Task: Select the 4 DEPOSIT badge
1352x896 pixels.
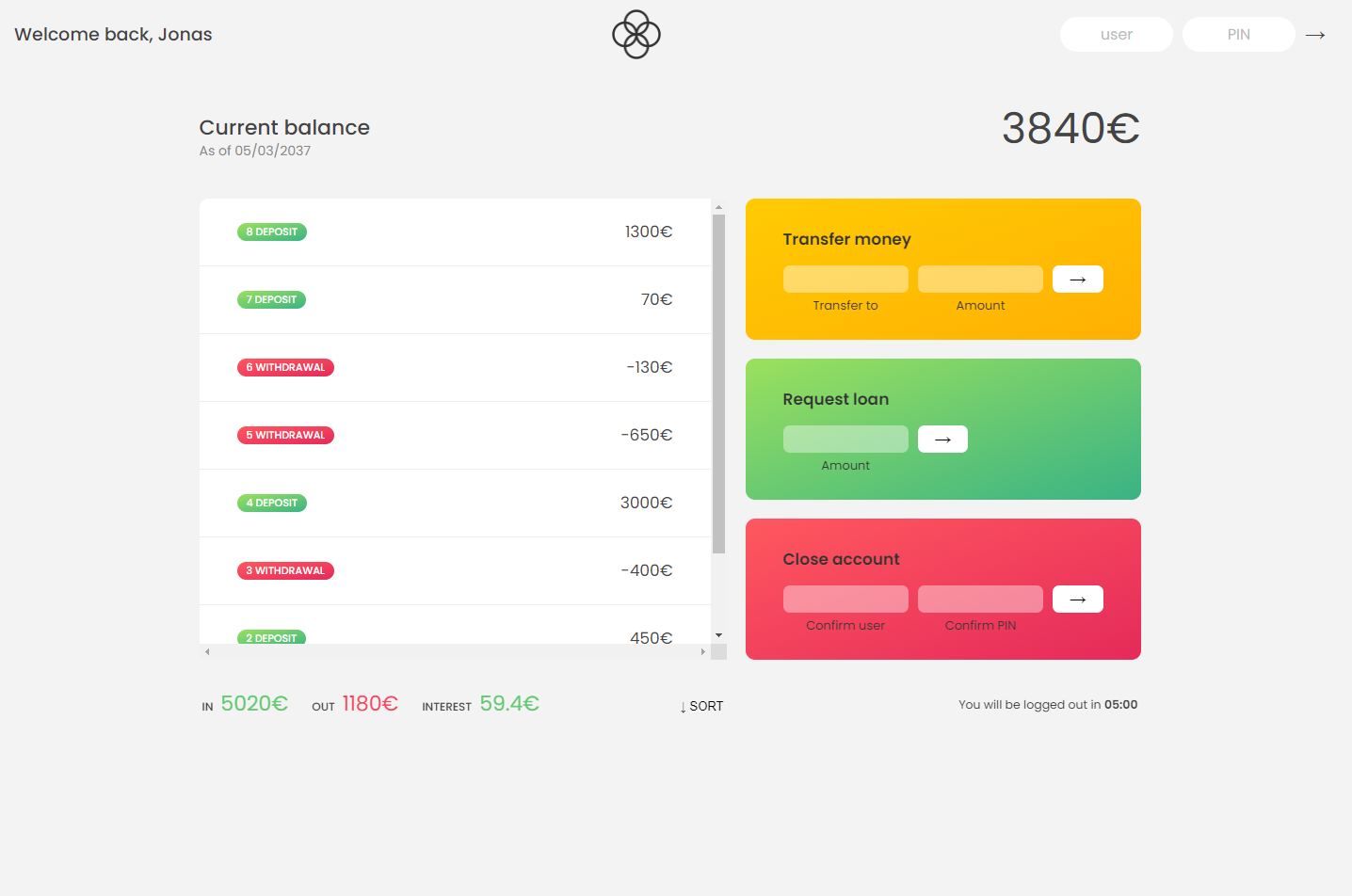Action: click(x=272, y=503)
